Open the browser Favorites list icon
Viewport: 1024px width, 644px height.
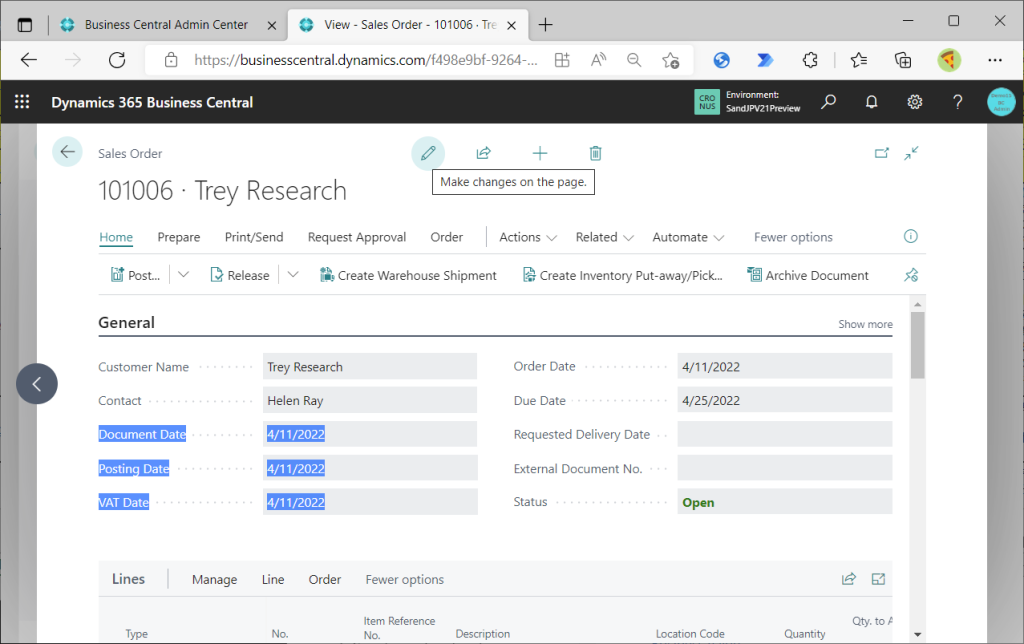coord(859,61)
